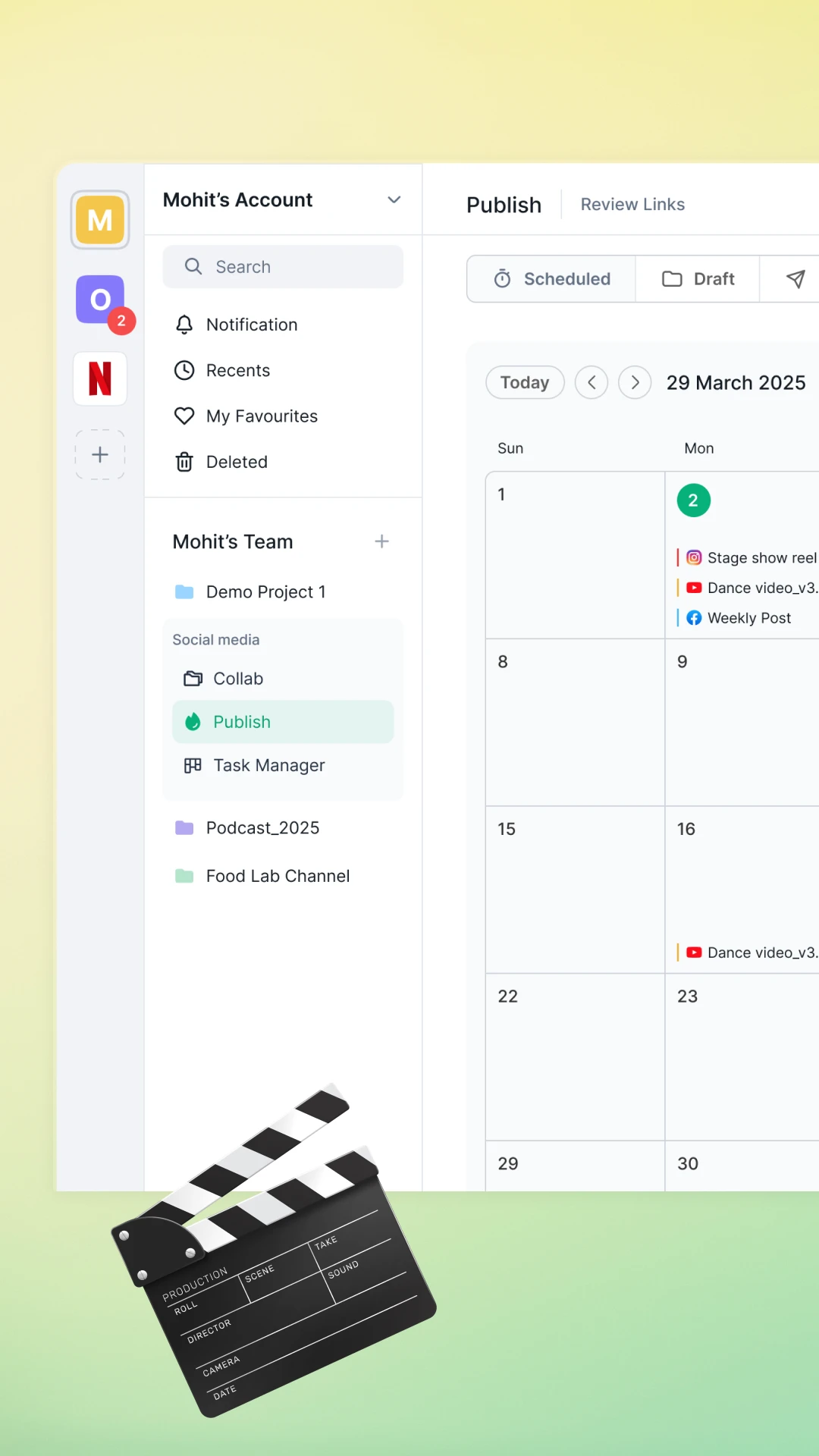Screen dimensions: 819x1456
Task: Click the folder icon on Draft
Action: pyautogui.click(x=672, y=279)
